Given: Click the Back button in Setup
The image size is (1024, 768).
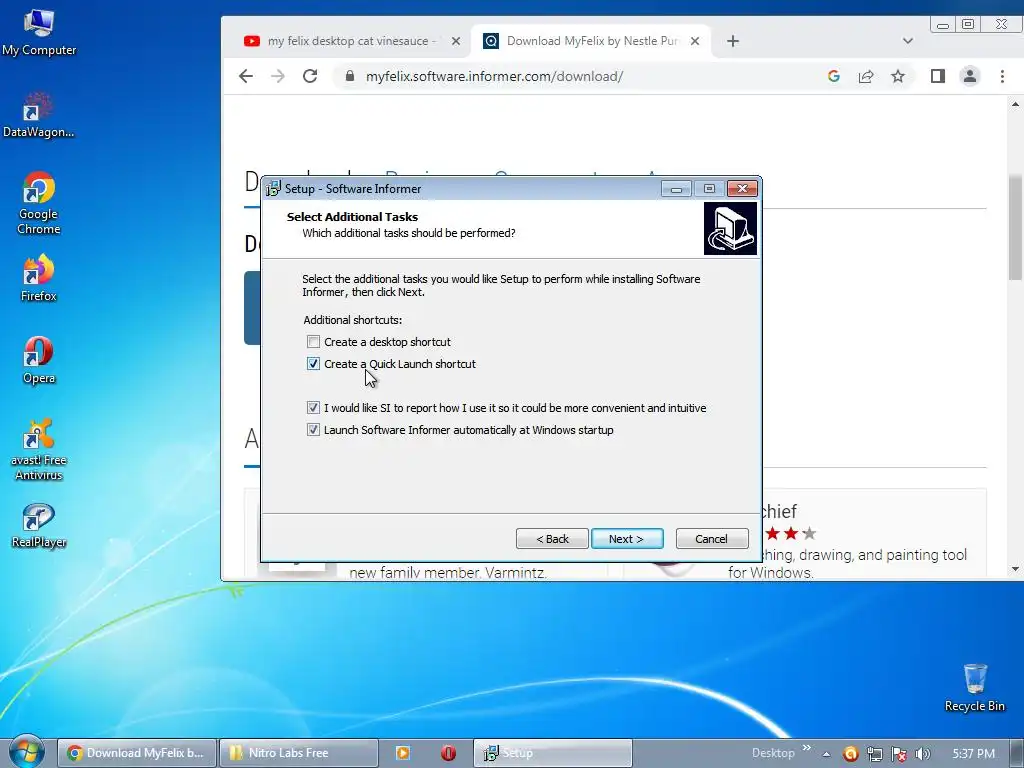Looking at the screenshot, I should (x=552, y=539).
